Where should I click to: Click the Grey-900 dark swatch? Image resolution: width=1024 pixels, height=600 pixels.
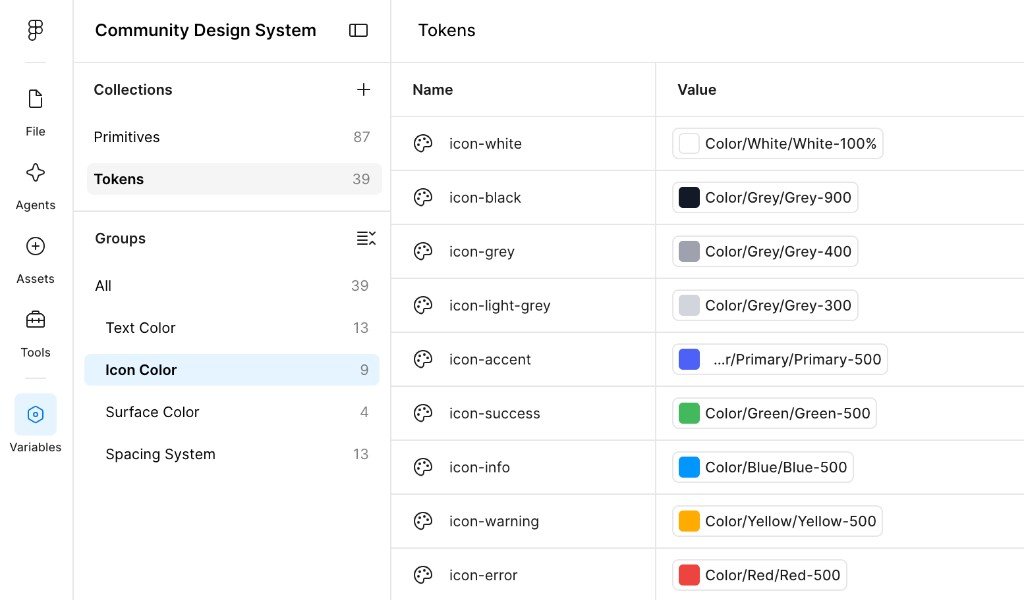click(x=689, y=198)
